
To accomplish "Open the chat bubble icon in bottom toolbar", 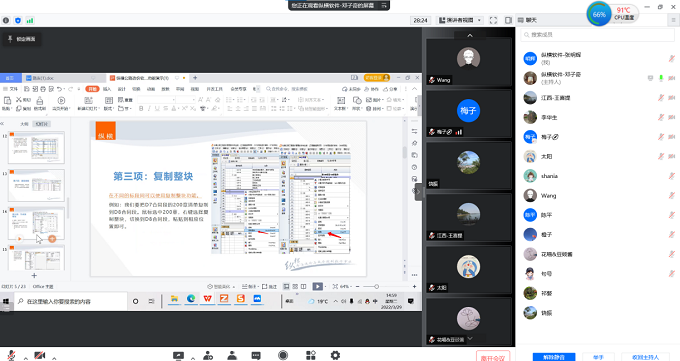I will [256, 356].
